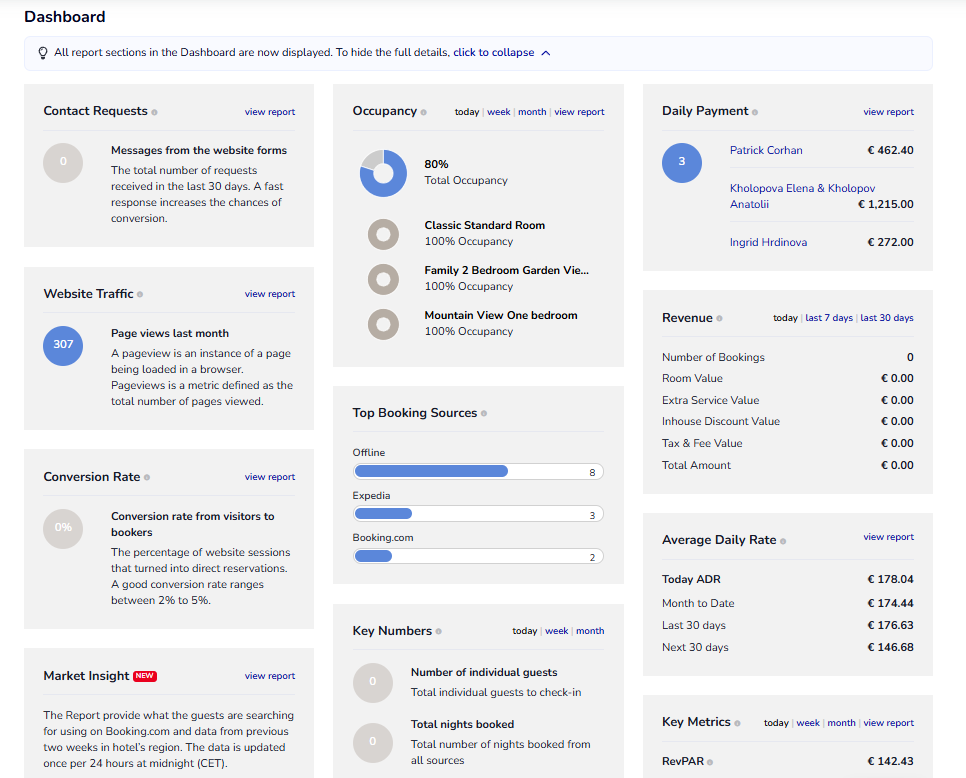The image size is (966, 778).
Task: Click the info dot next to Daily Payment
Action: pyautogui.click(x=755, y=113)
